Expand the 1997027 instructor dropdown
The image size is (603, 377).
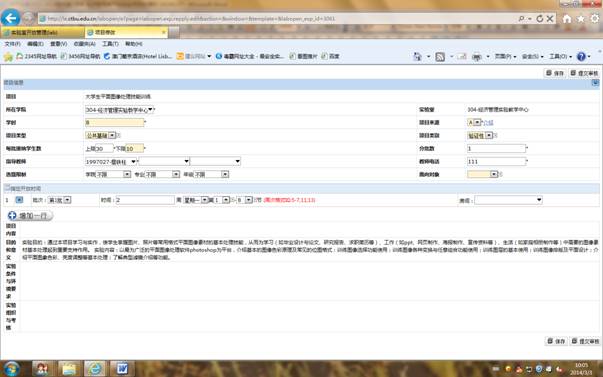click(111, 161)
